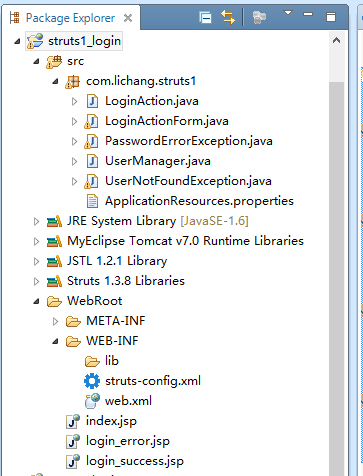Expand UserNotFoundException.java node
The width and height of the screenshot is (363, 476).
tap(74, 181)
